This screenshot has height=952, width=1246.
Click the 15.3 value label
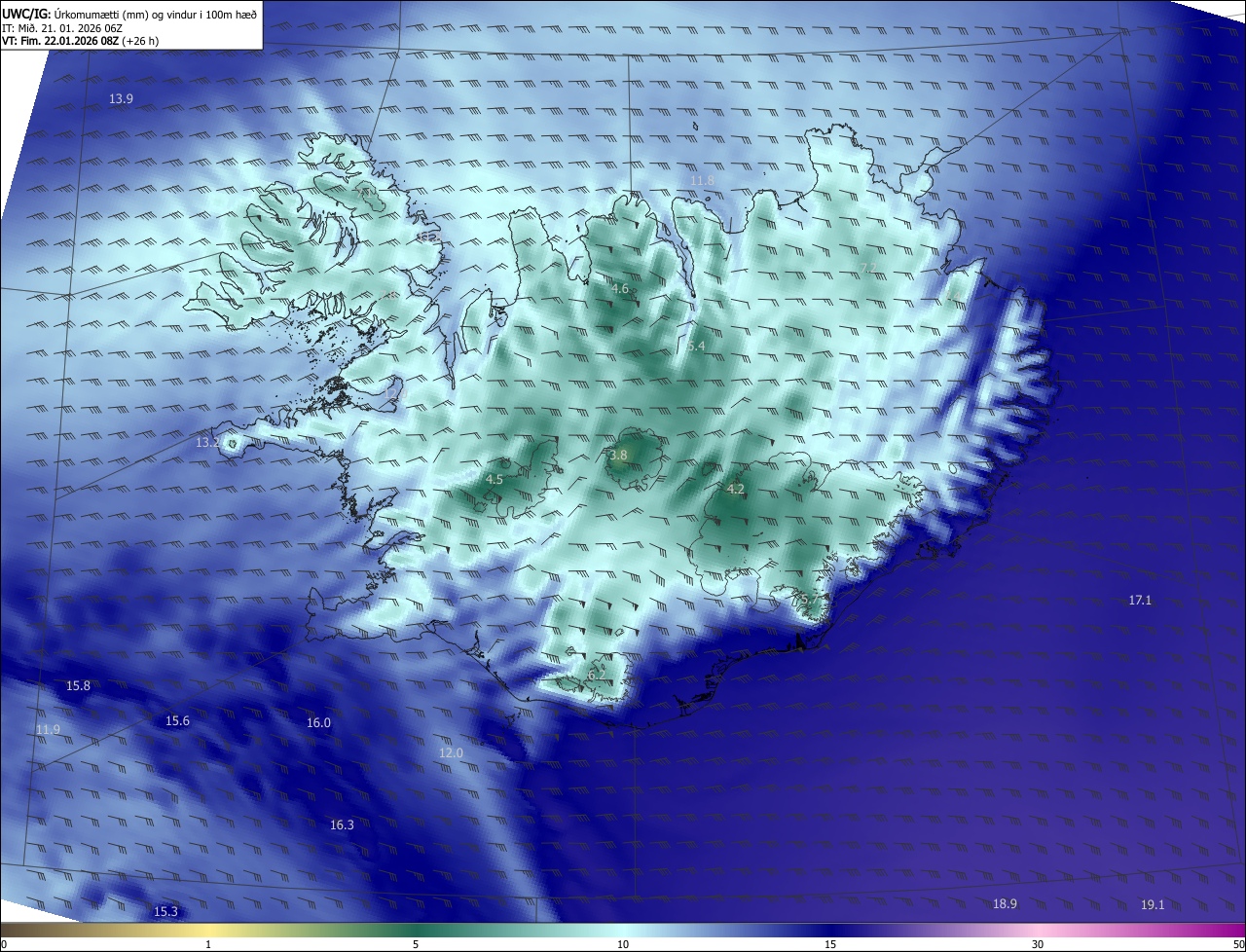point(165,911)
